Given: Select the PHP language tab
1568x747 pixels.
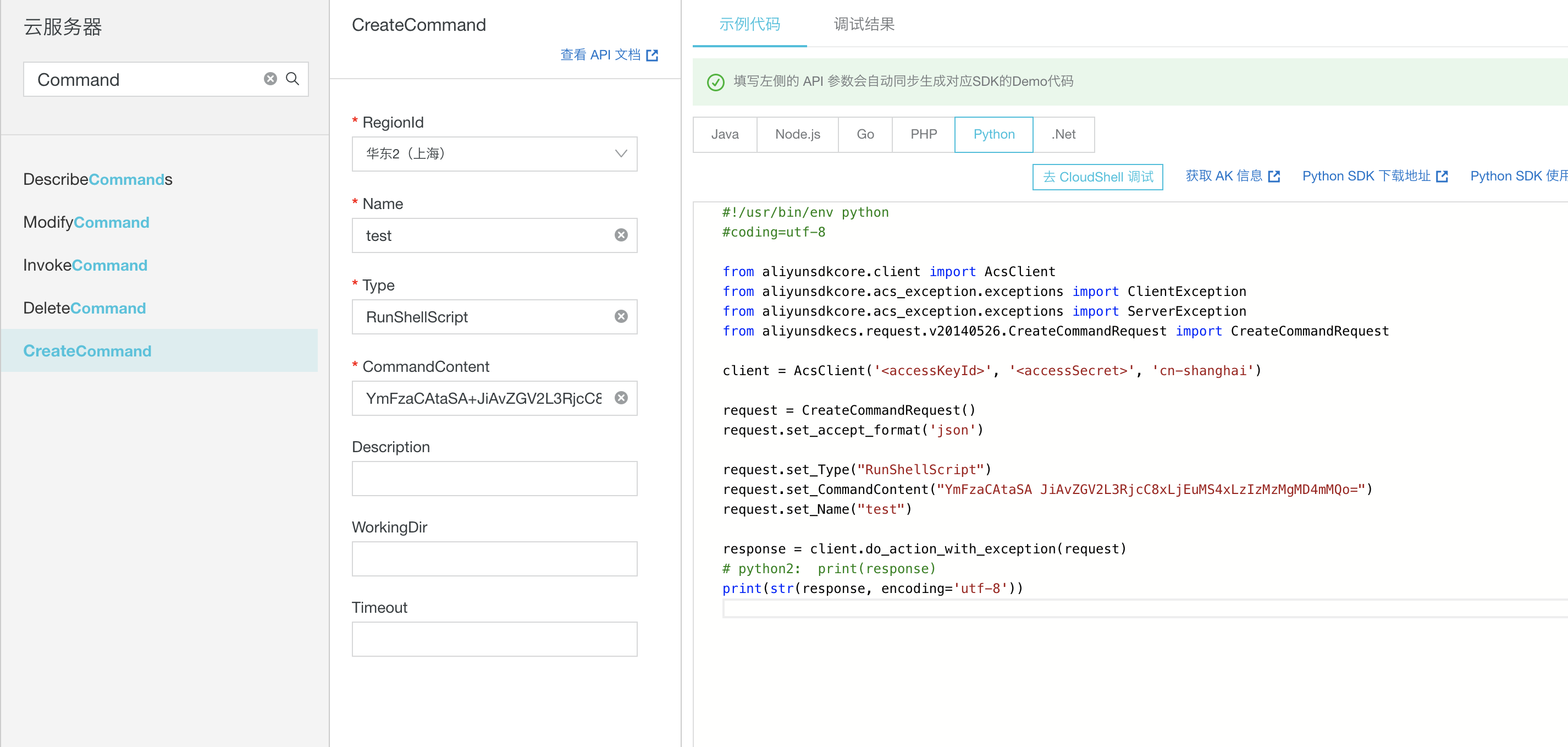Looking at the screenshot, I should coord(924,135).
